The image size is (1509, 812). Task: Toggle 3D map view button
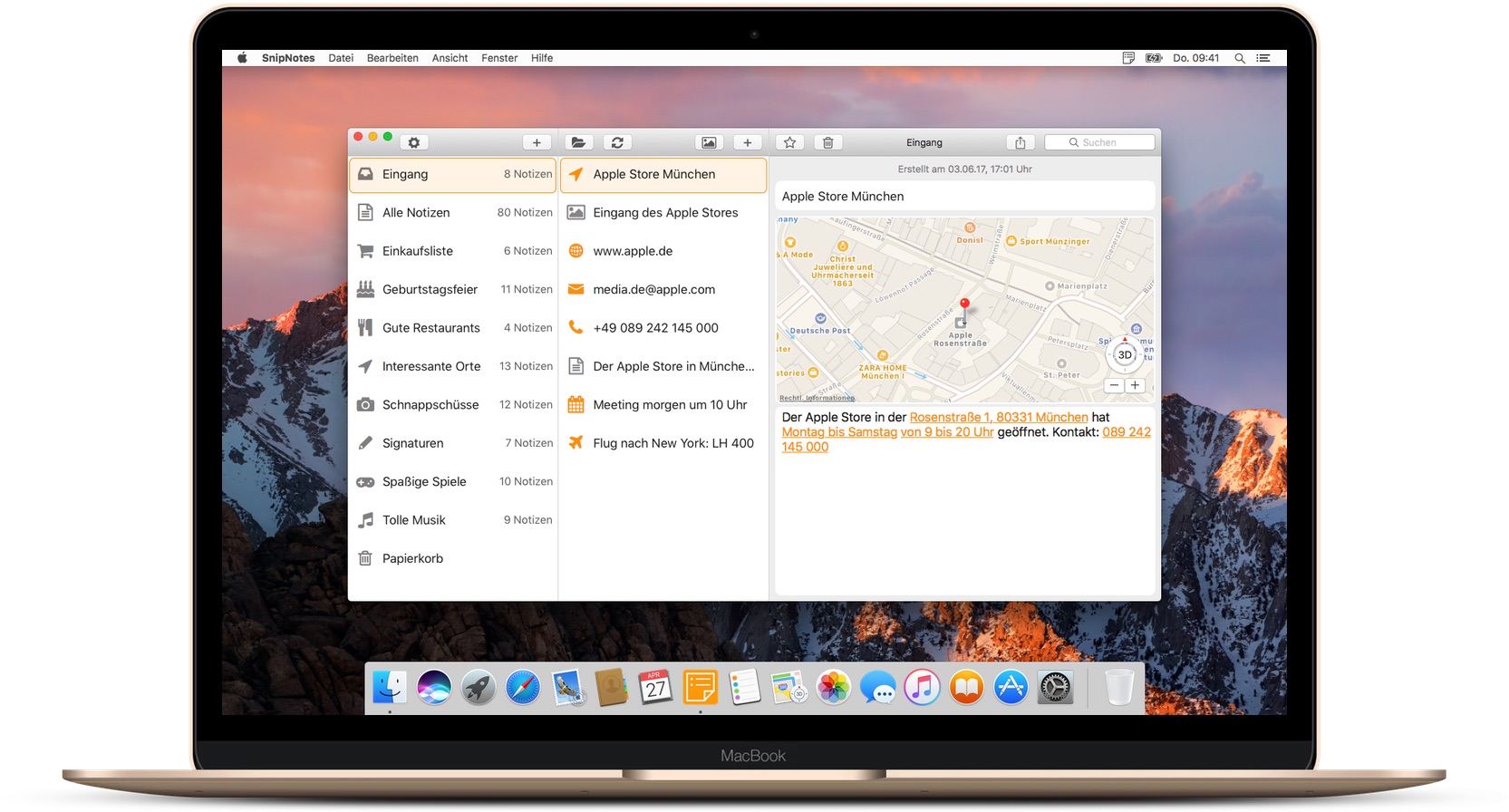[x=1125, y=354]
